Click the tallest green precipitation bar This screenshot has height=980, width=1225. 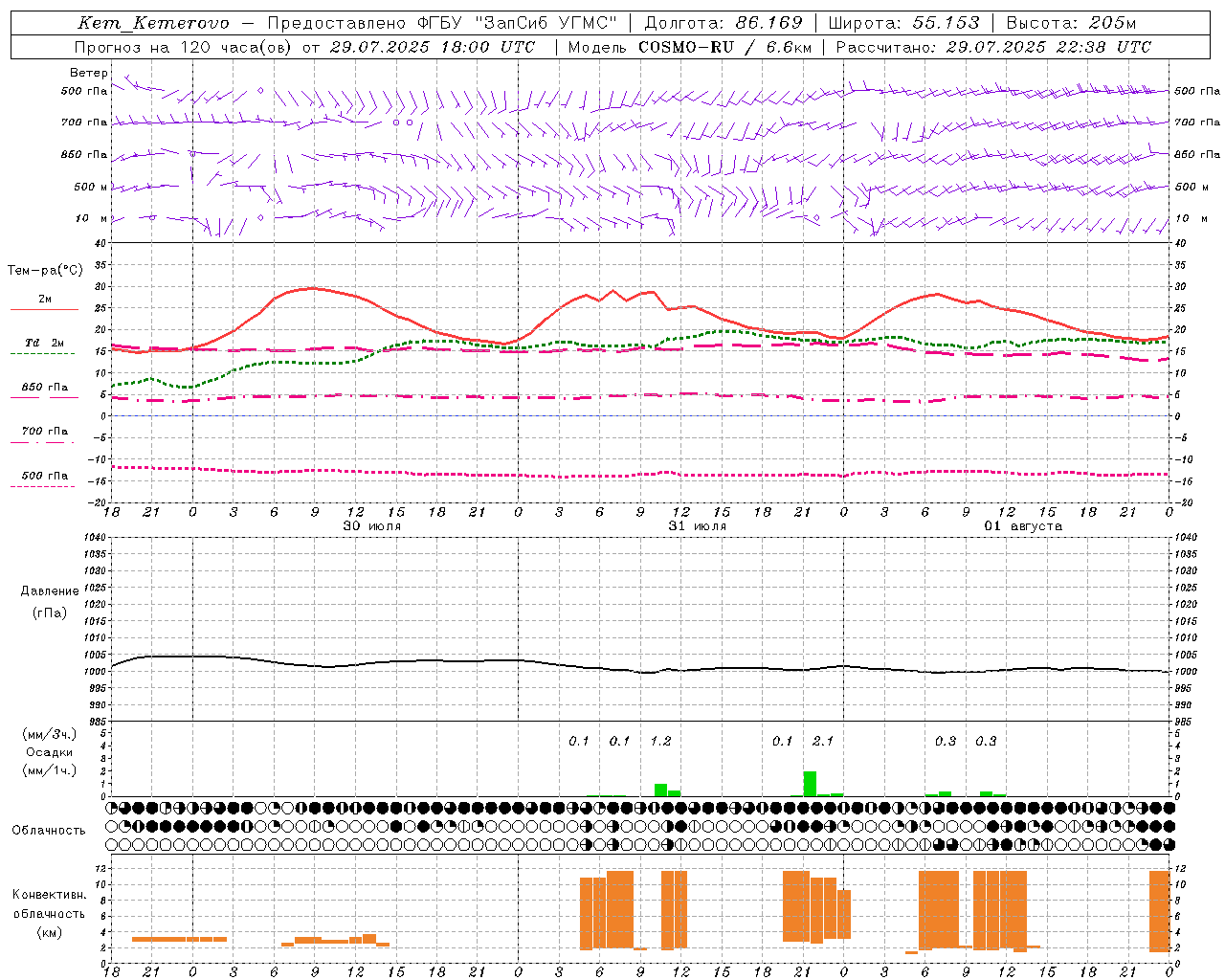(810, 784)
